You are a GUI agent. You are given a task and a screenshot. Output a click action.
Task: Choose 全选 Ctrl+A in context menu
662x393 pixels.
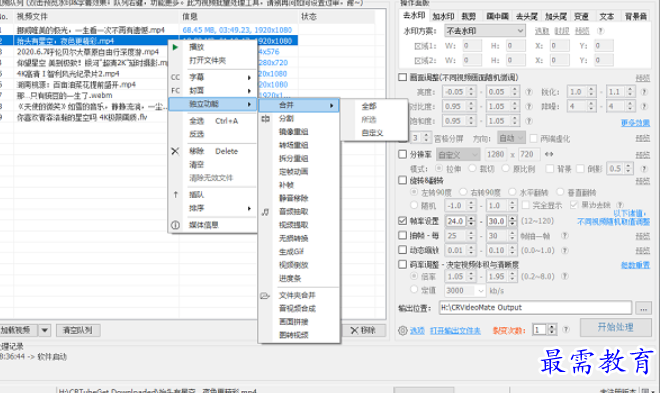[x=214, y=121]
